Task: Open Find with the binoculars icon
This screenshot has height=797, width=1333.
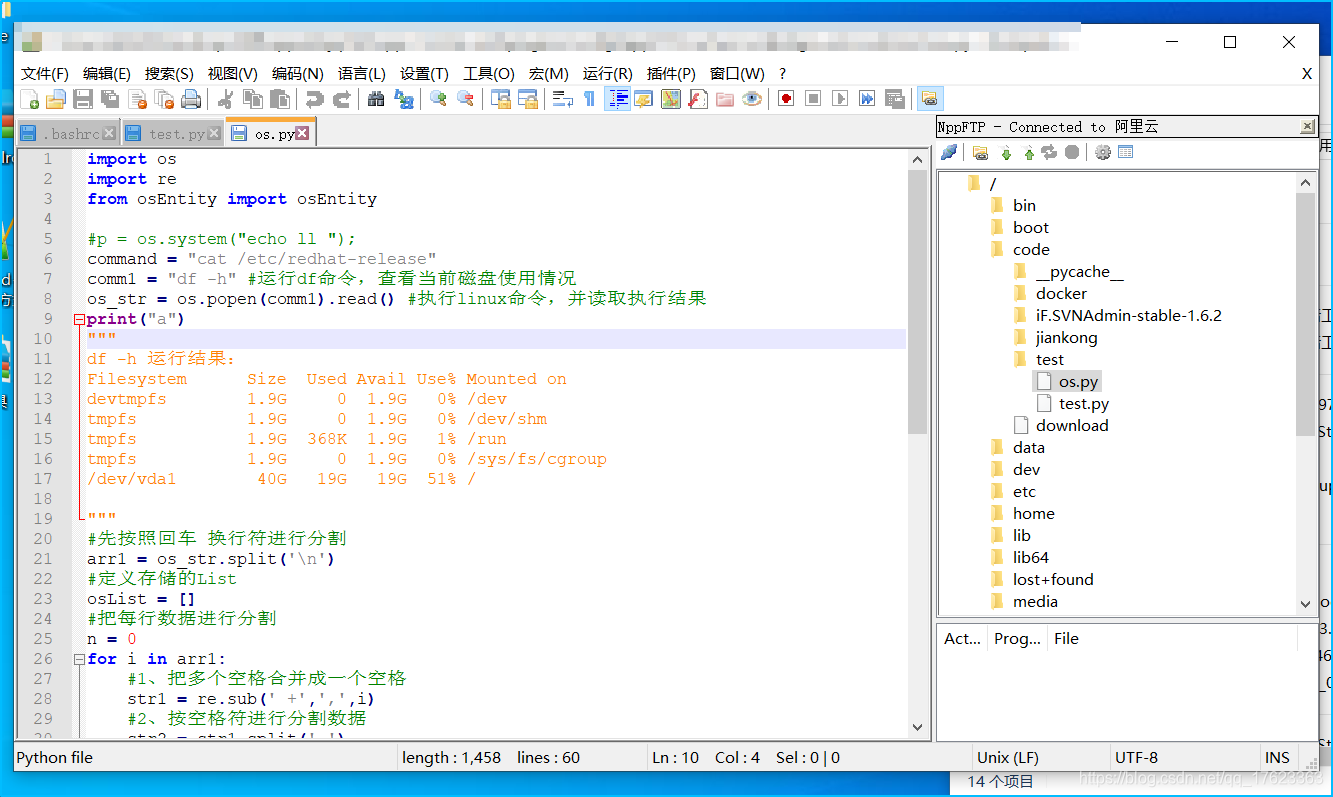Action: pos(376,99)
